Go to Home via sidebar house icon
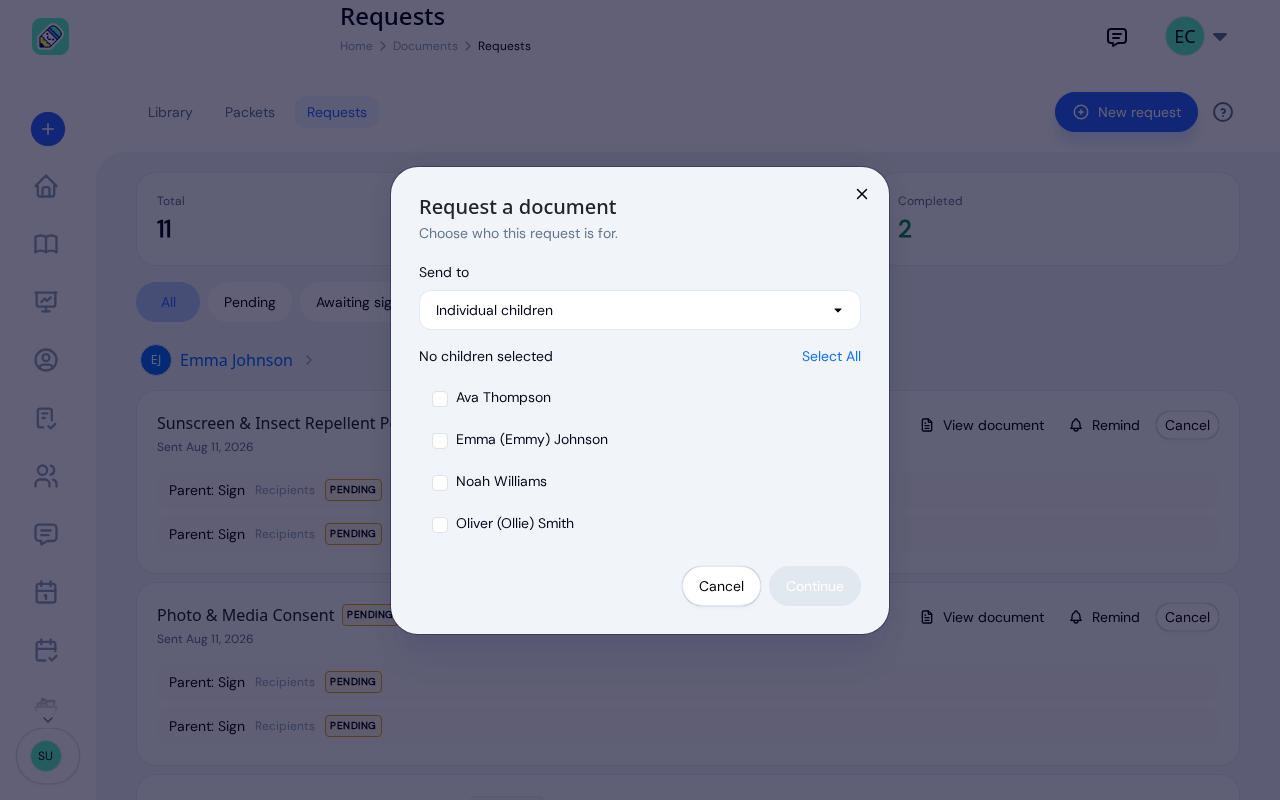The width and height of the screenshot is (1280, 800). 46,186
